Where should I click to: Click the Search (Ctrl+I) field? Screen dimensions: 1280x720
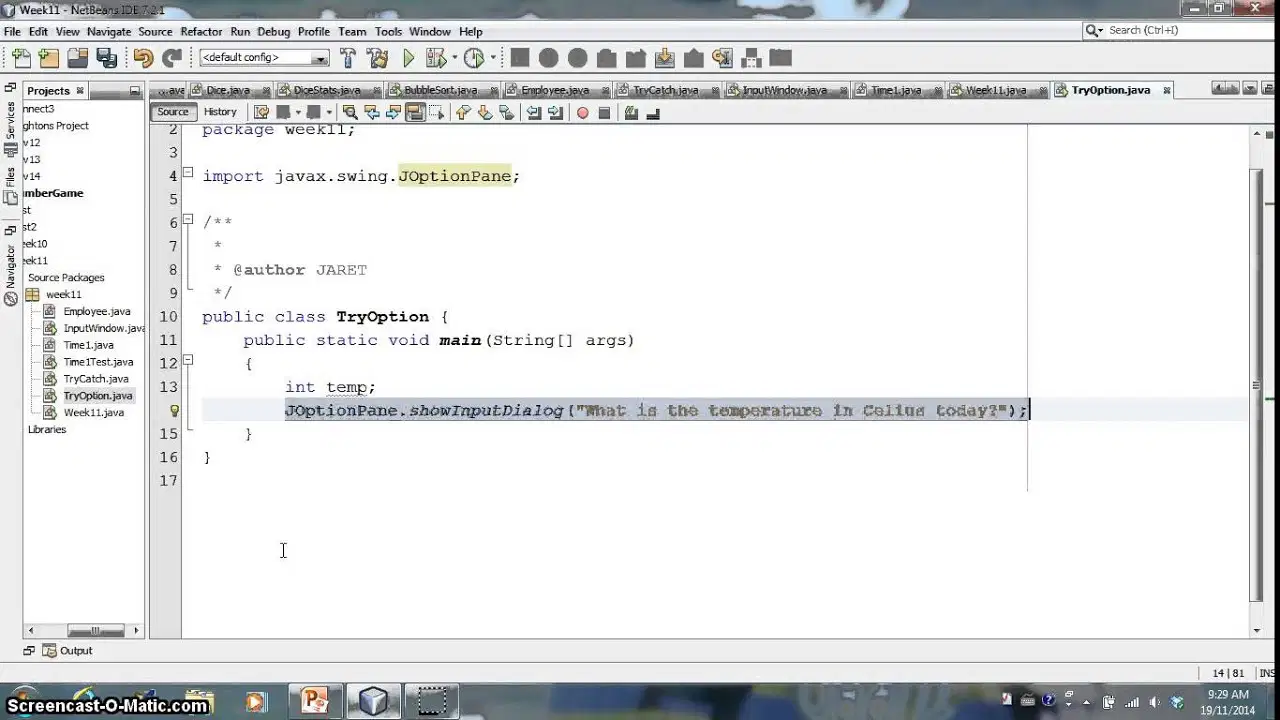[1179, 31]
